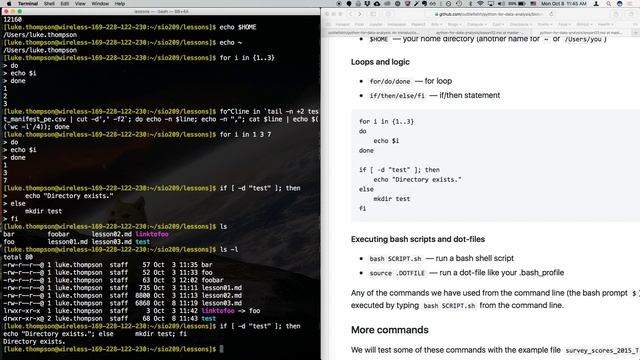Add a new browser tab
640x360 pixels.
pos(635,33)
